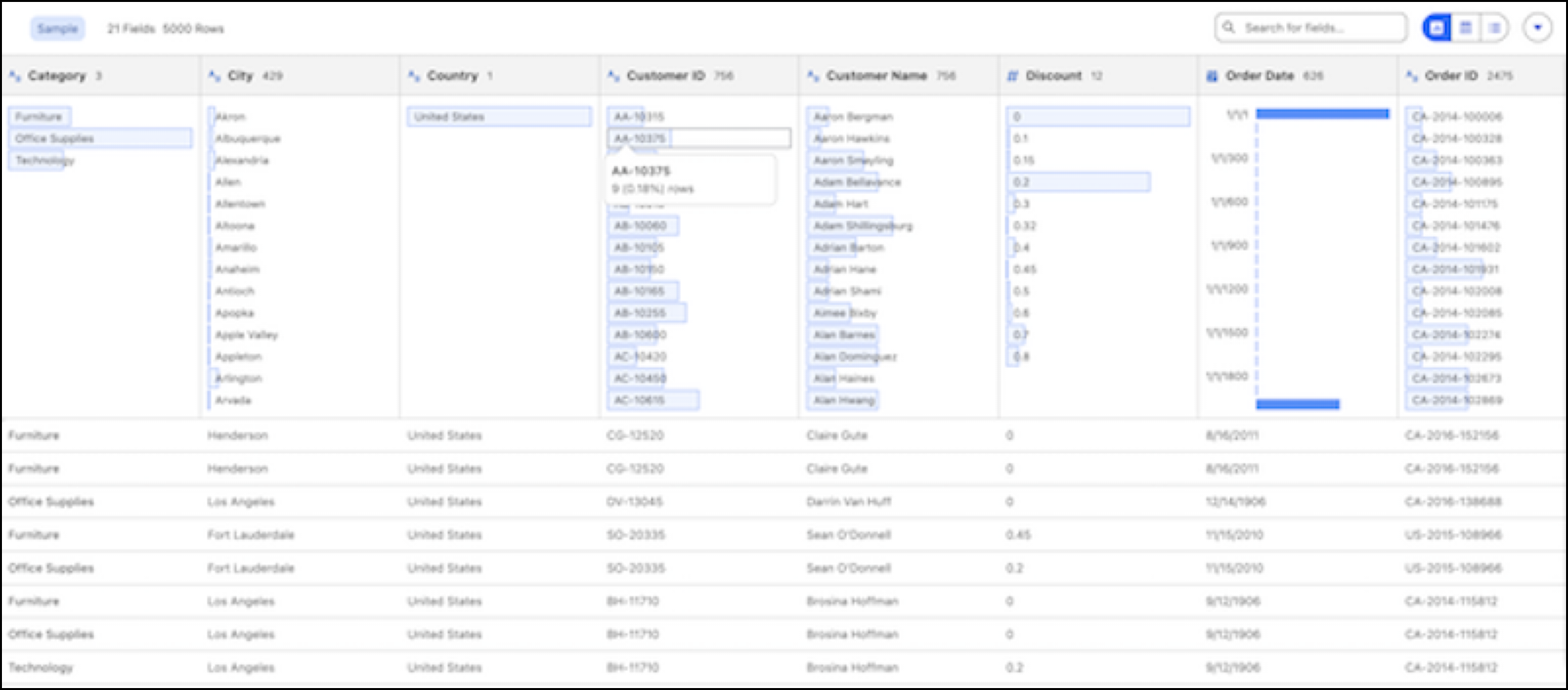Select the Discount field header
1568x690 pixels.
(1098, 76)
